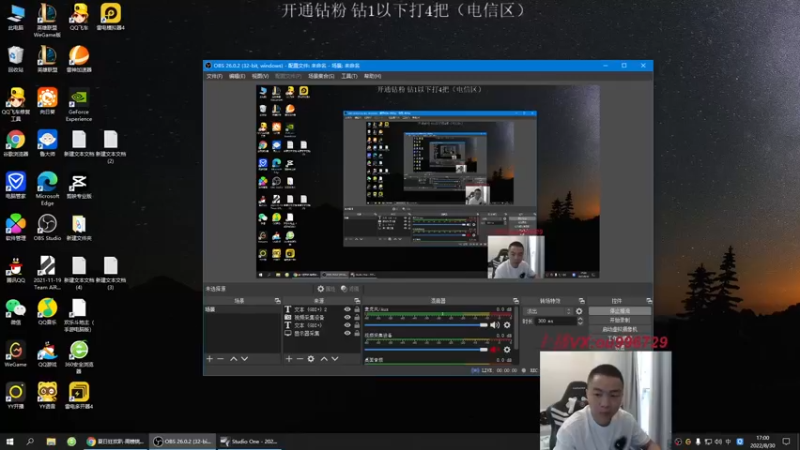Adjust transition duration 300 ms stepper

coord(580,321)
